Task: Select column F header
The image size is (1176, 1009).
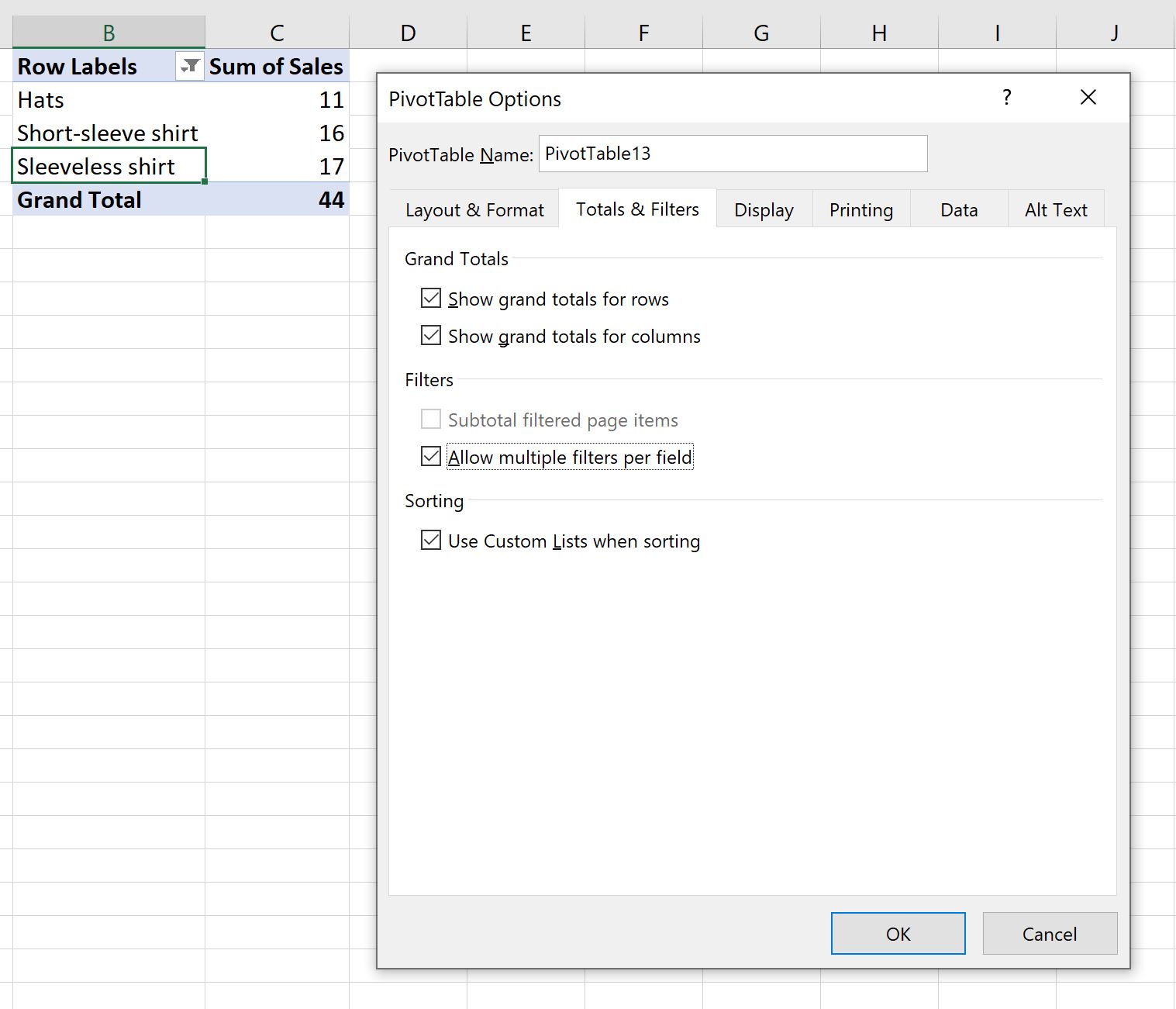Action: point(643,33)
